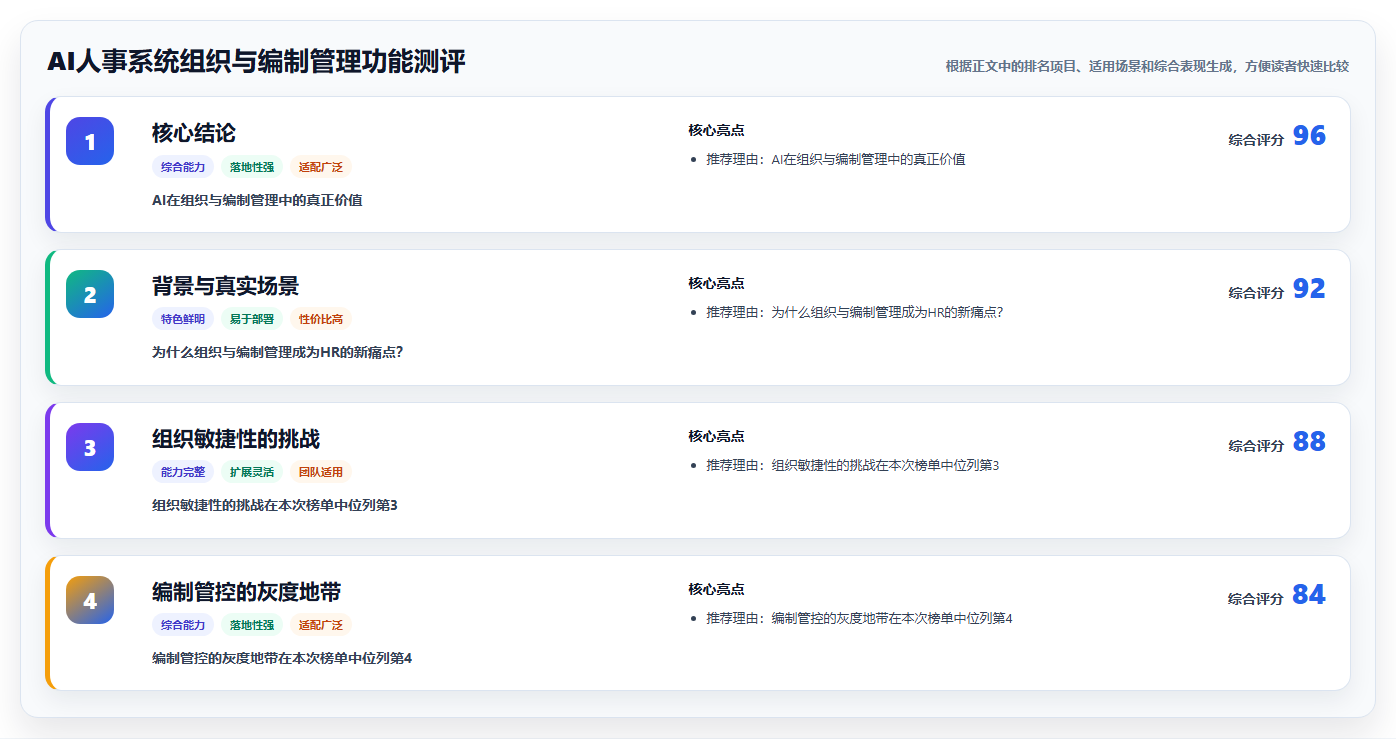Click the score 96
The height and width of the screenshot is (739, 1396).
(1309, 136)
